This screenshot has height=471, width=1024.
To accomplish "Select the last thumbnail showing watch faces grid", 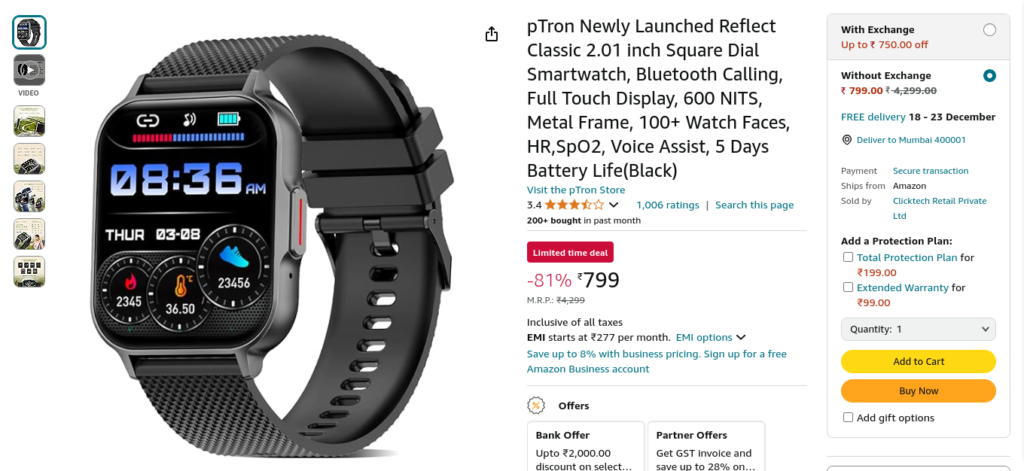I will 29,271.
